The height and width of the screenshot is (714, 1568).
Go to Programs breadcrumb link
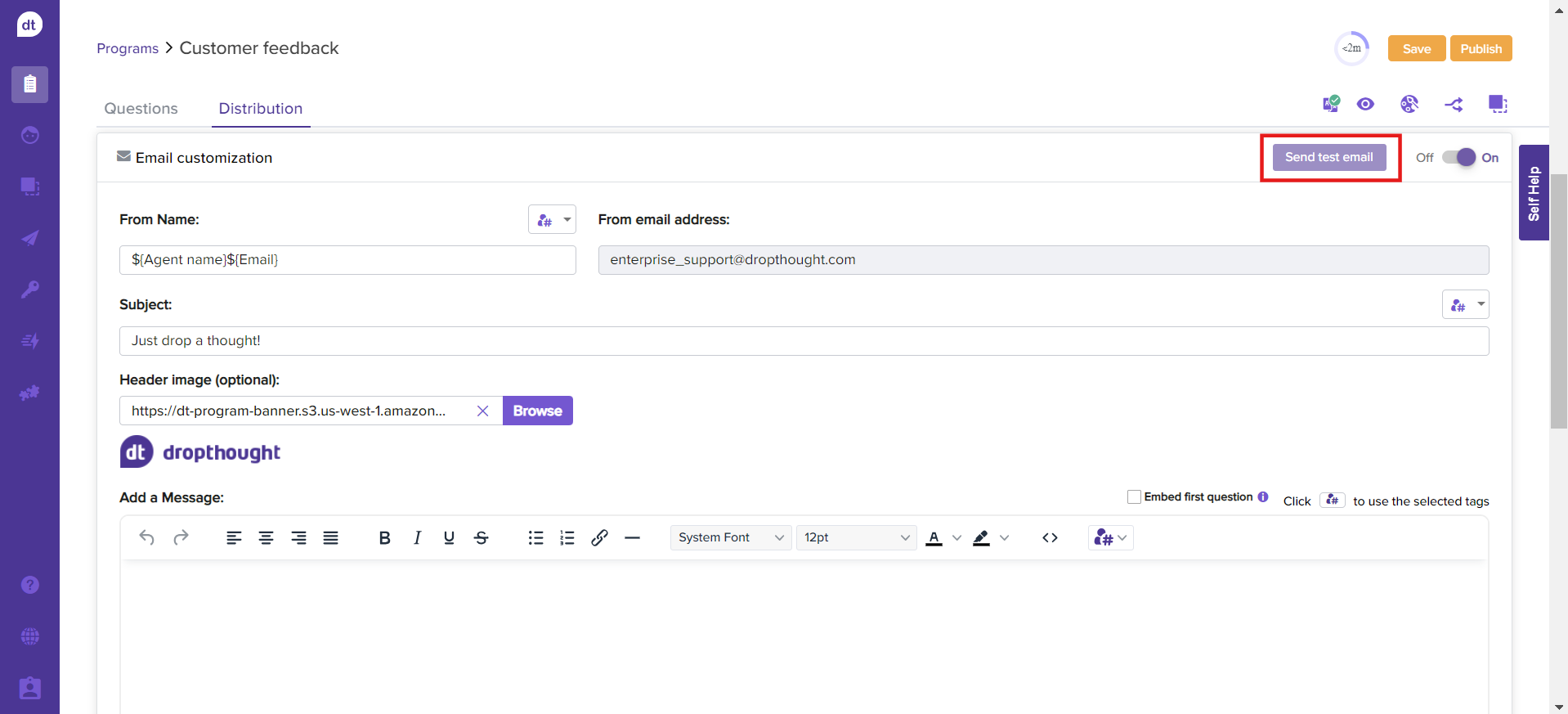click(128, 49)
